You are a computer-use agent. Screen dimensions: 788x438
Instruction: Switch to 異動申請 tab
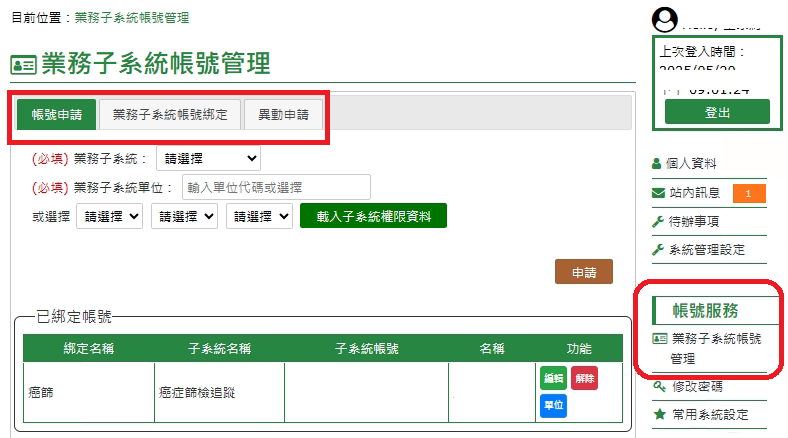pos(283,114)
